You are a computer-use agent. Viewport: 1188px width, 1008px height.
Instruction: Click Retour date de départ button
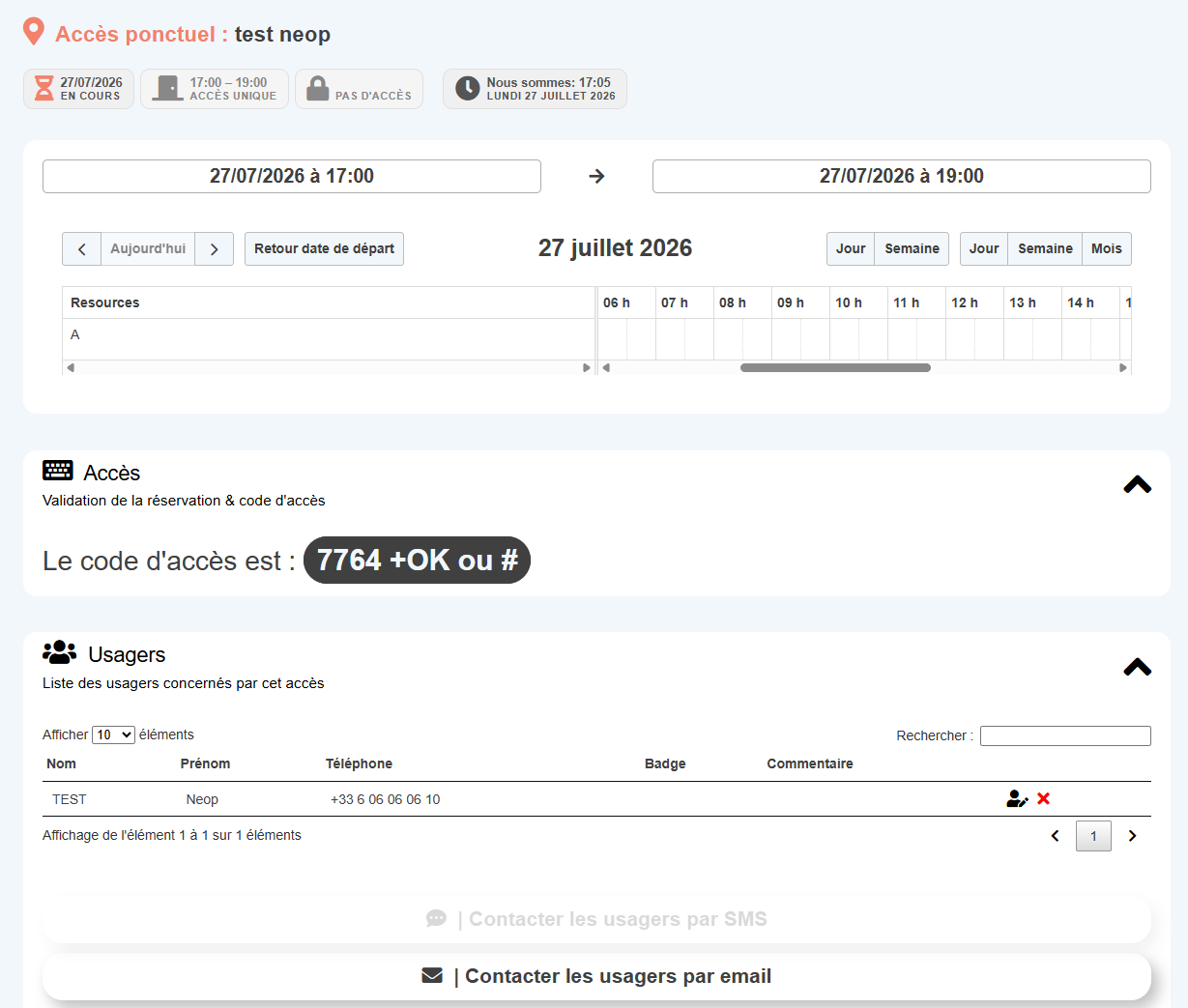[x=324, y=248]
